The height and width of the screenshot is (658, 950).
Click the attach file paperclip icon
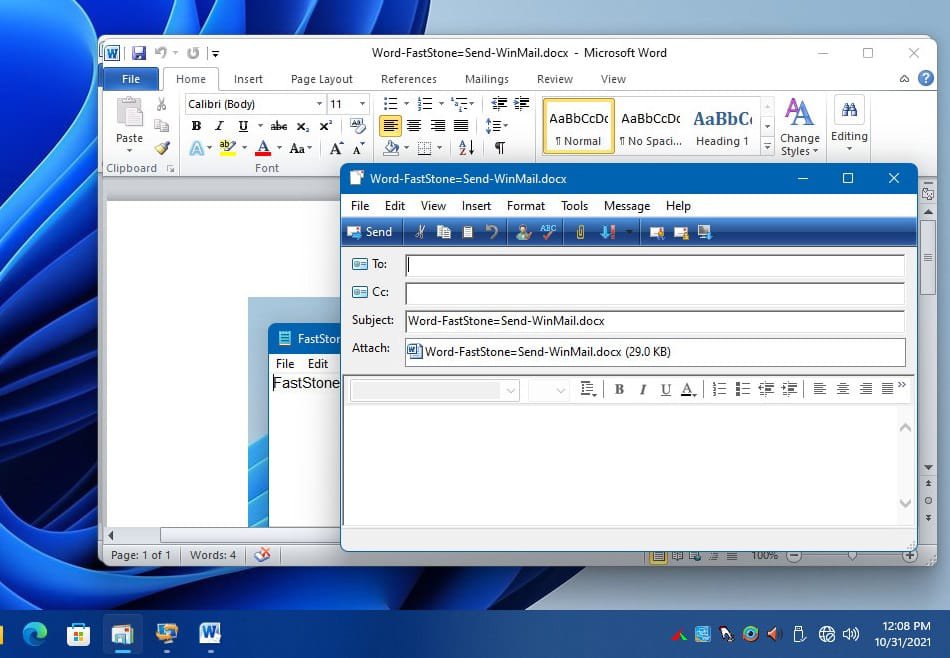coord(580,232)
